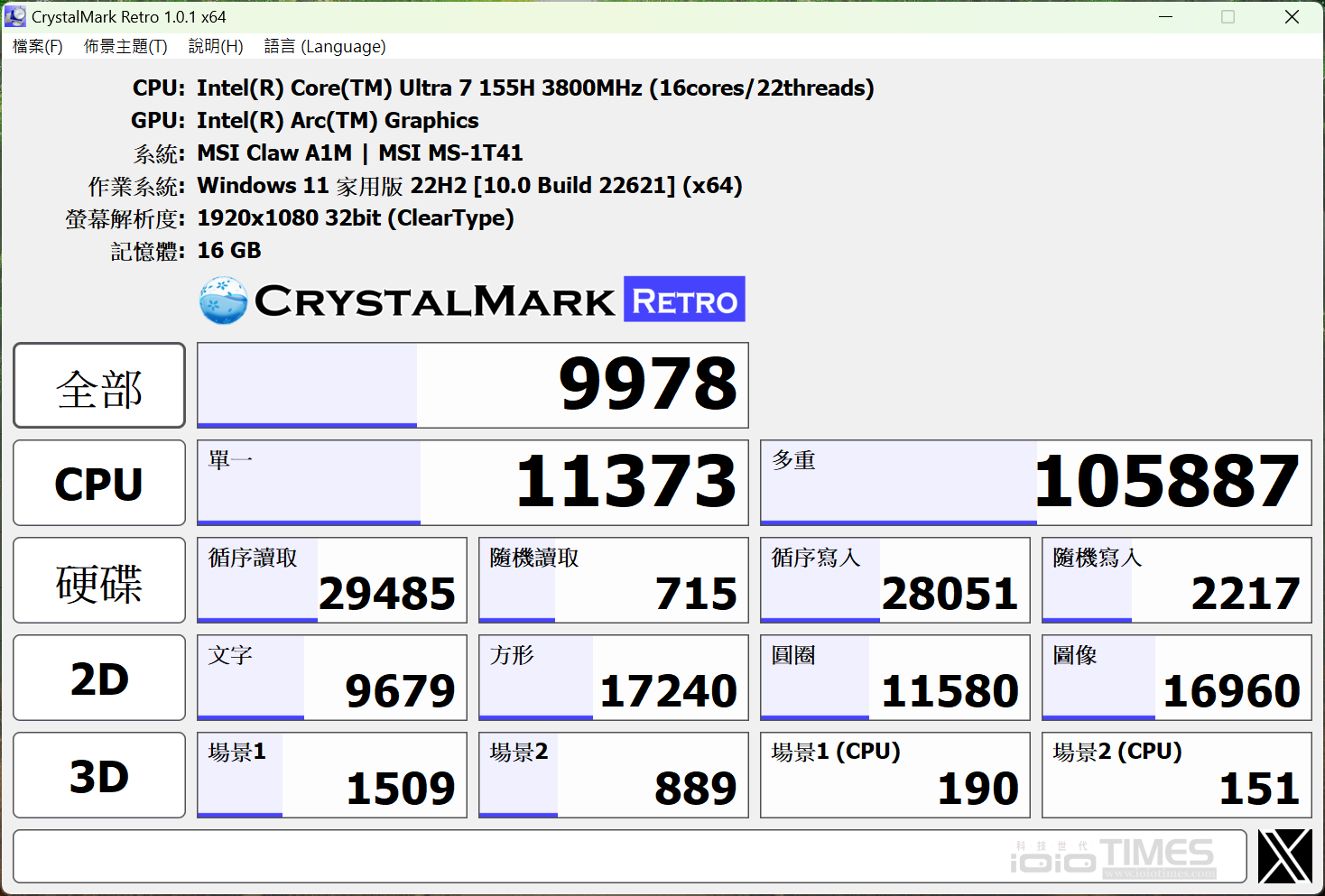Image resolution: width=1325 pixels, height=896 pixels.
Task: Select the 循序寫入 score 28051
Action: [x=895, y=580]
